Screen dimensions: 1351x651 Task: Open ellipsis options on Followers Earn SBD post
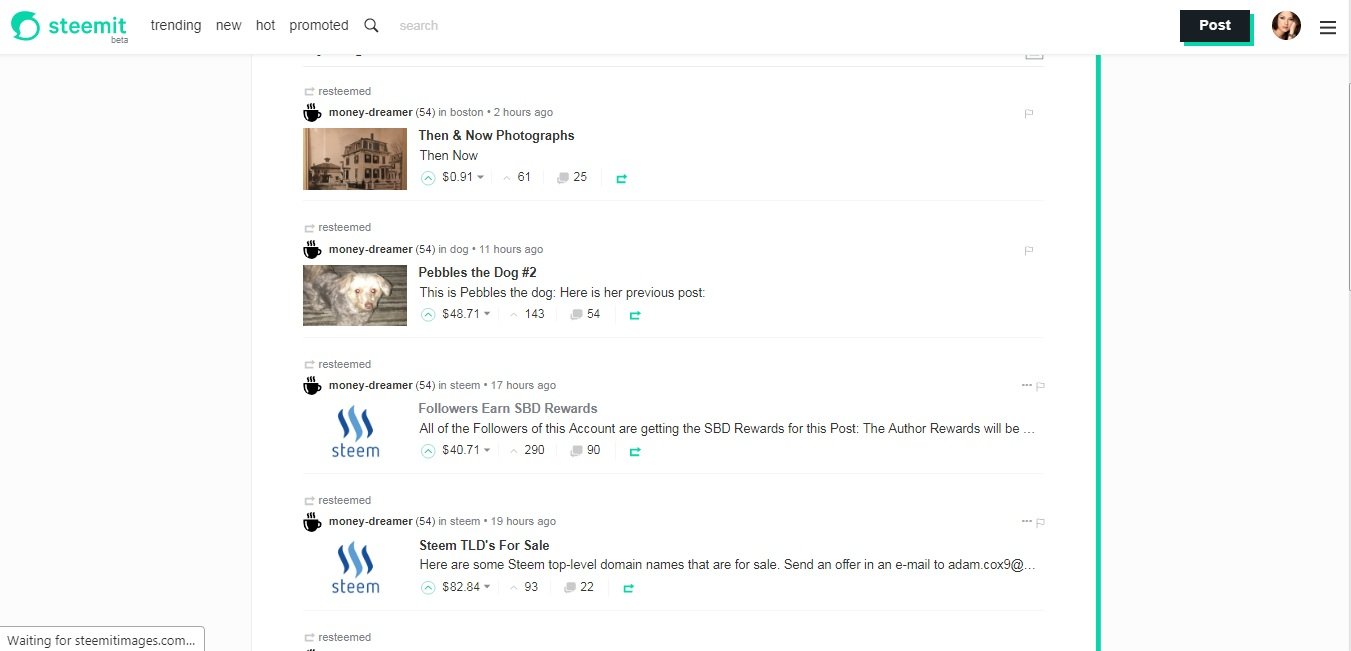pos(1026,385)
